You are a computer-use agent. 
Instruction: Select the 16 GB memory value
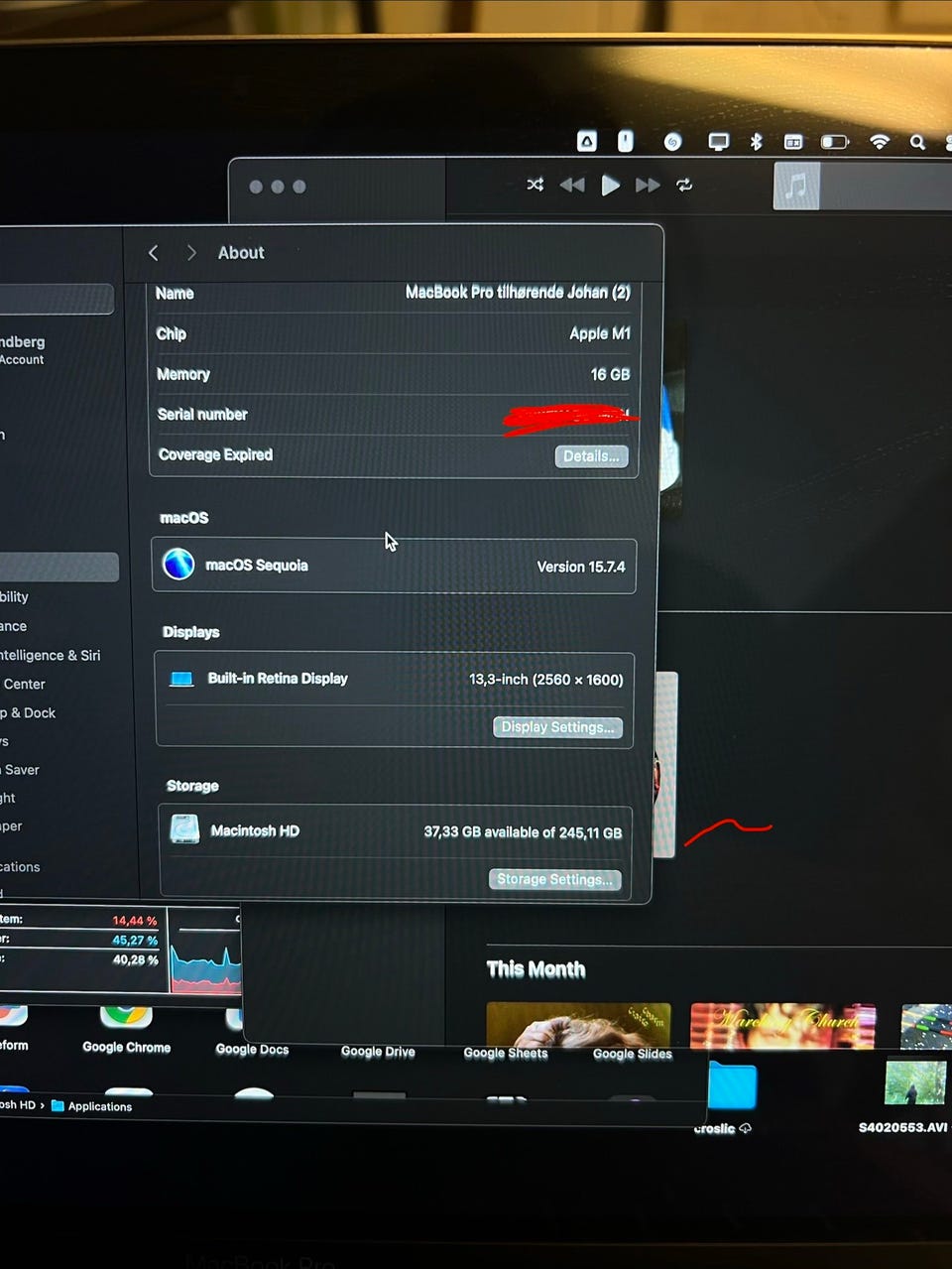point(611,374)
